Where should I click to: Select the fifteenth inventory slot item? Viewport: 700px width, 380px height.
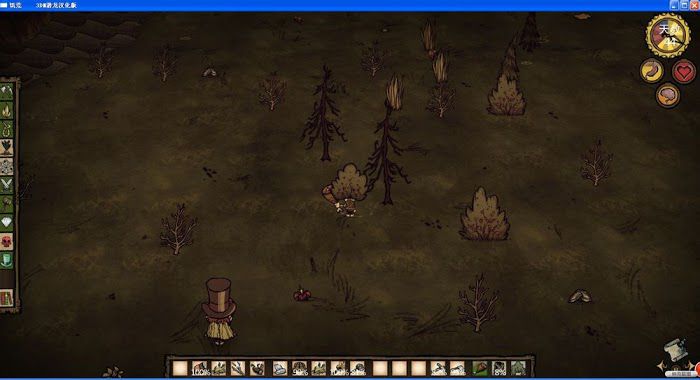pyautogui.click(x=457, y=368)
